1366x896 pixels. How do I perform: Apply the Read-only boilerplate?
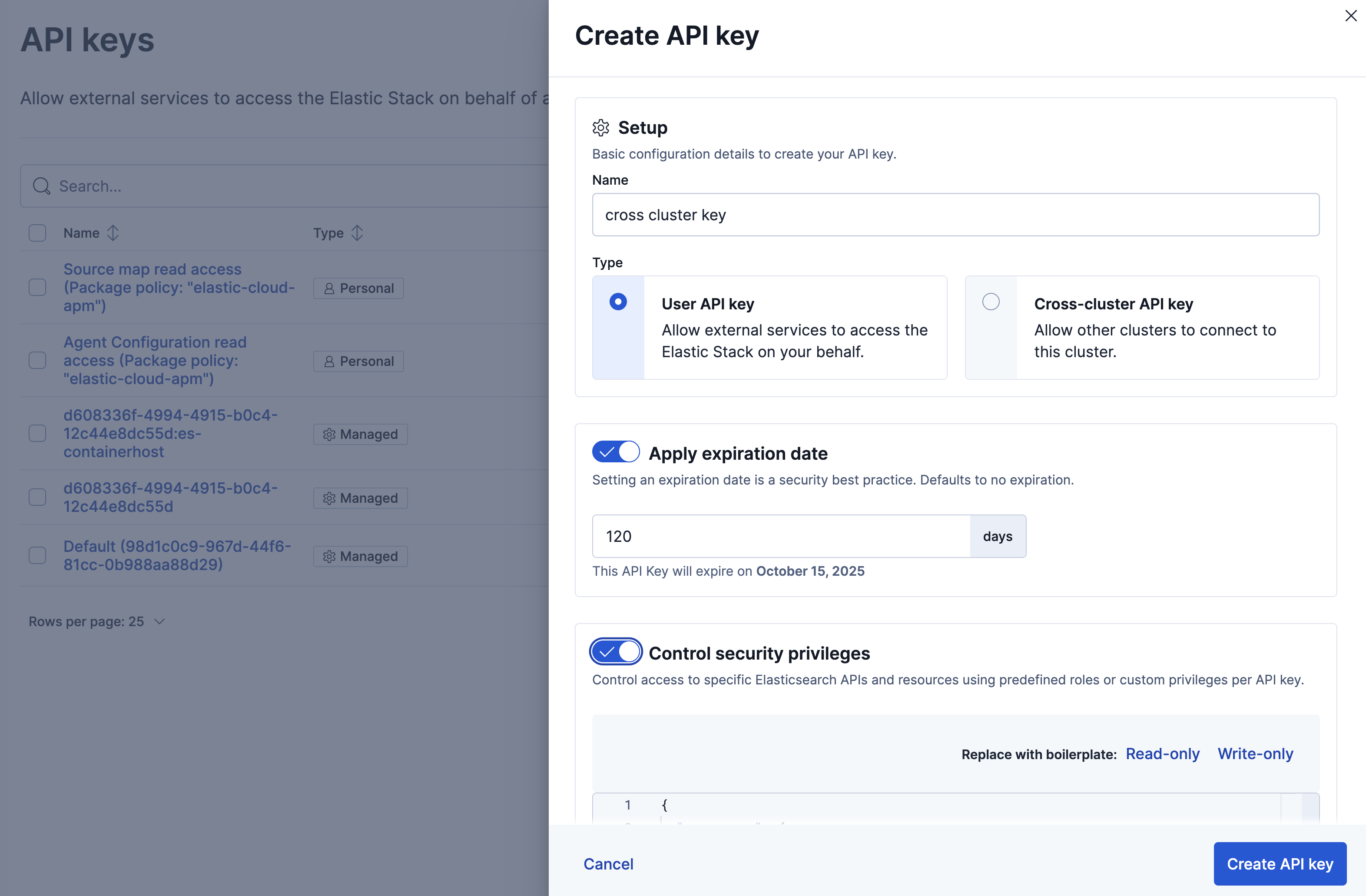click(1162, 753)
